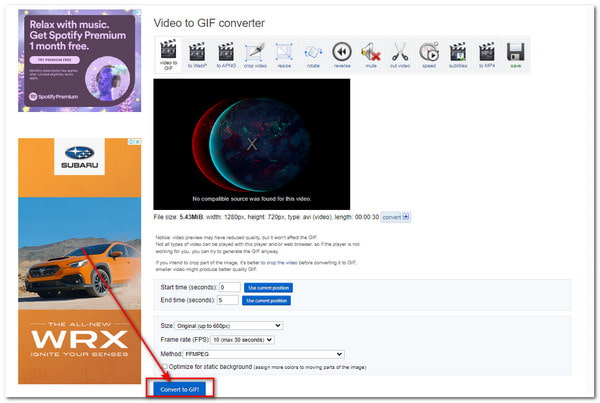The image size is (600, 403).
Task: Follow the 'crop the video' link
Action: (x=282, y=263)
